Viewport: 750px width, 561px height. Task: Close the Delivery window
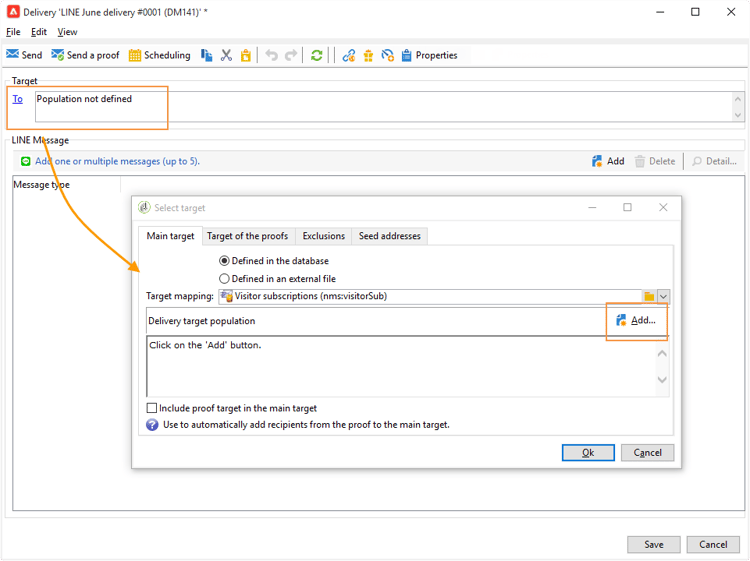[731, 12]
